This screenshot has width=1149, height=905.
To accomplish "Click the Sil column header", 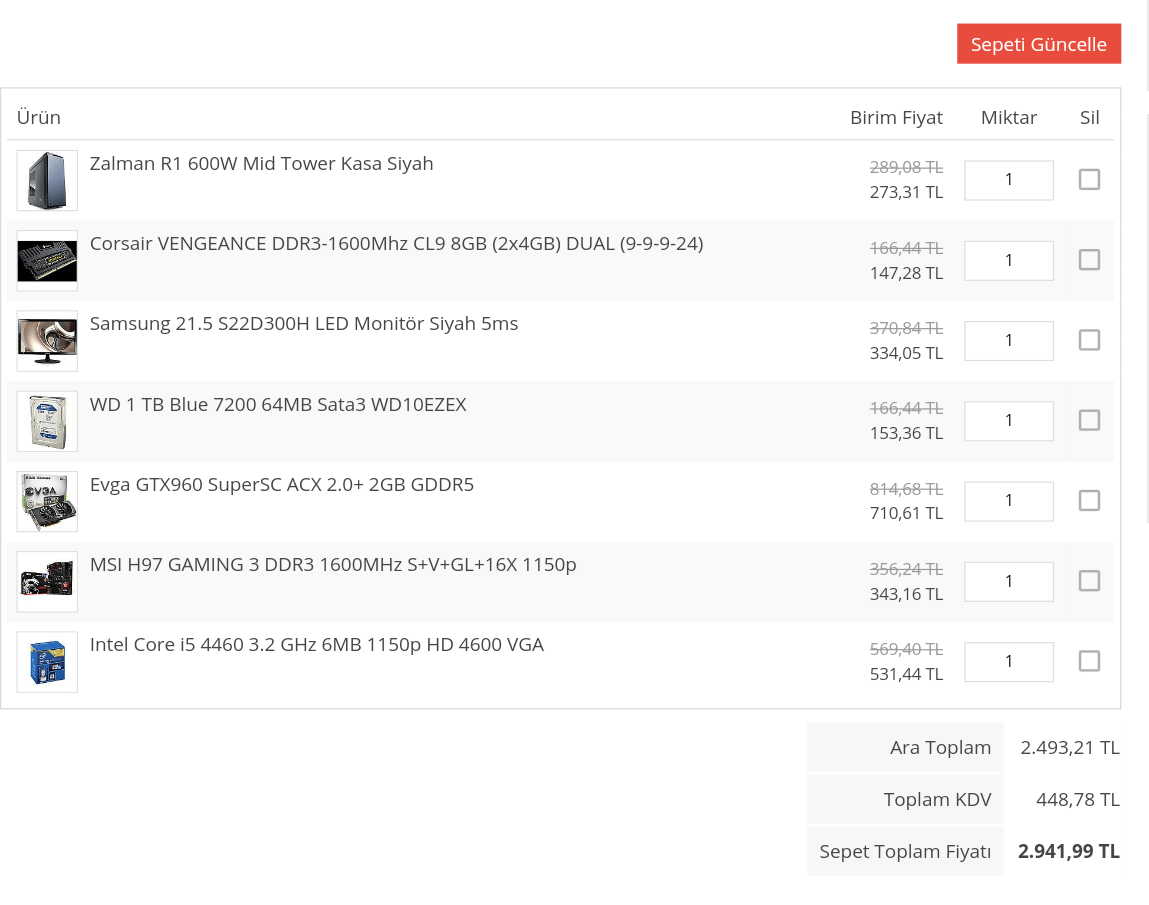I will [x=1090, y=117].
